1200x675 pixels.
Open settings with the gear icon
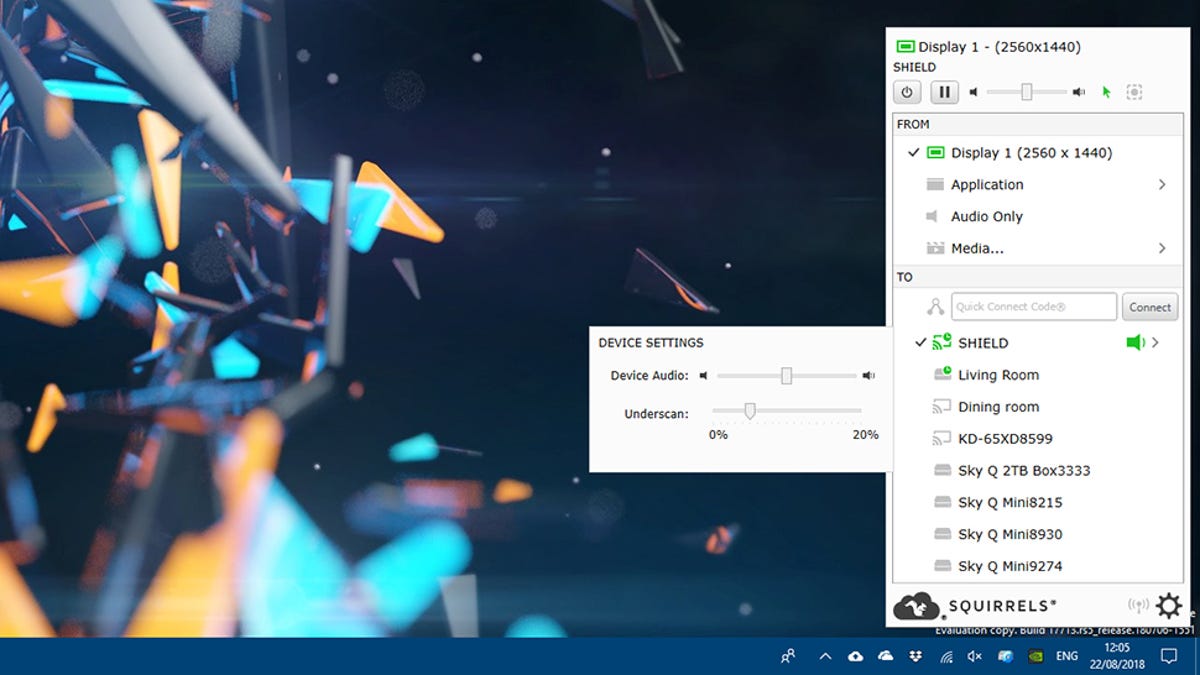pyautogui.click(x=1168, y=605)
